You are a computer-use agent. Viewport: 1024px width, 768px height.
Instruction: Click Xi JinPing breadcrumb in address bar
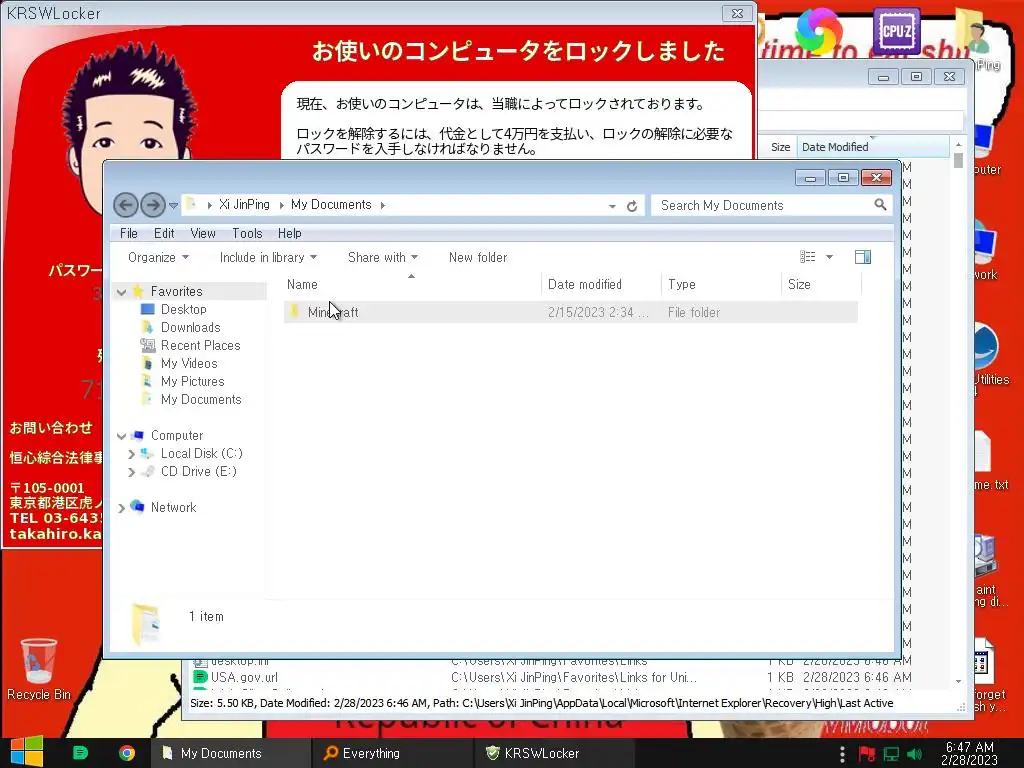(244, 204)
